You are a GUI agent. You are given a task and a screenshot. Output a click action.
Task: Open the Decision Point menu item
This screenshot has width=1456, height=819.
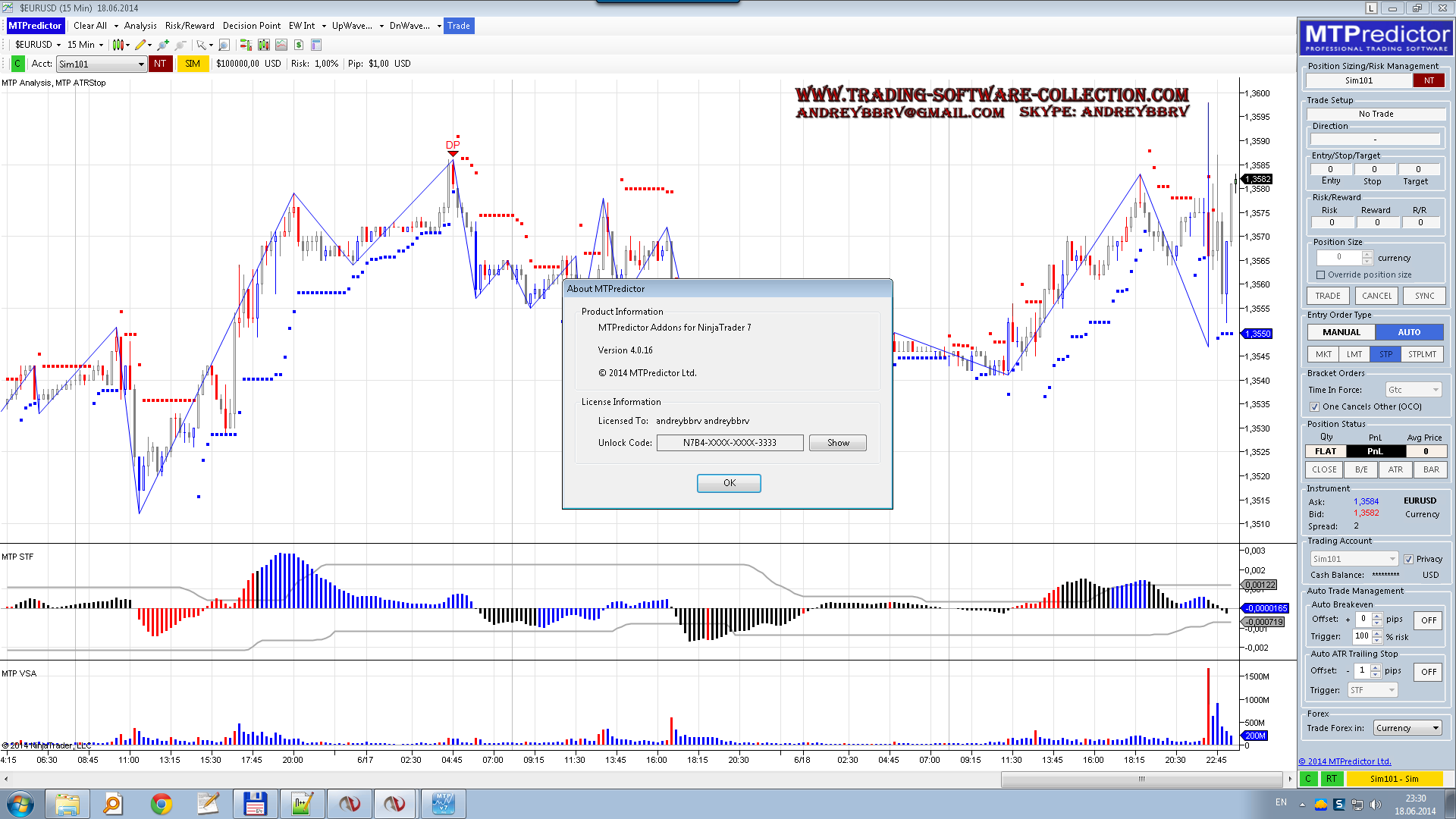point(251,26)
